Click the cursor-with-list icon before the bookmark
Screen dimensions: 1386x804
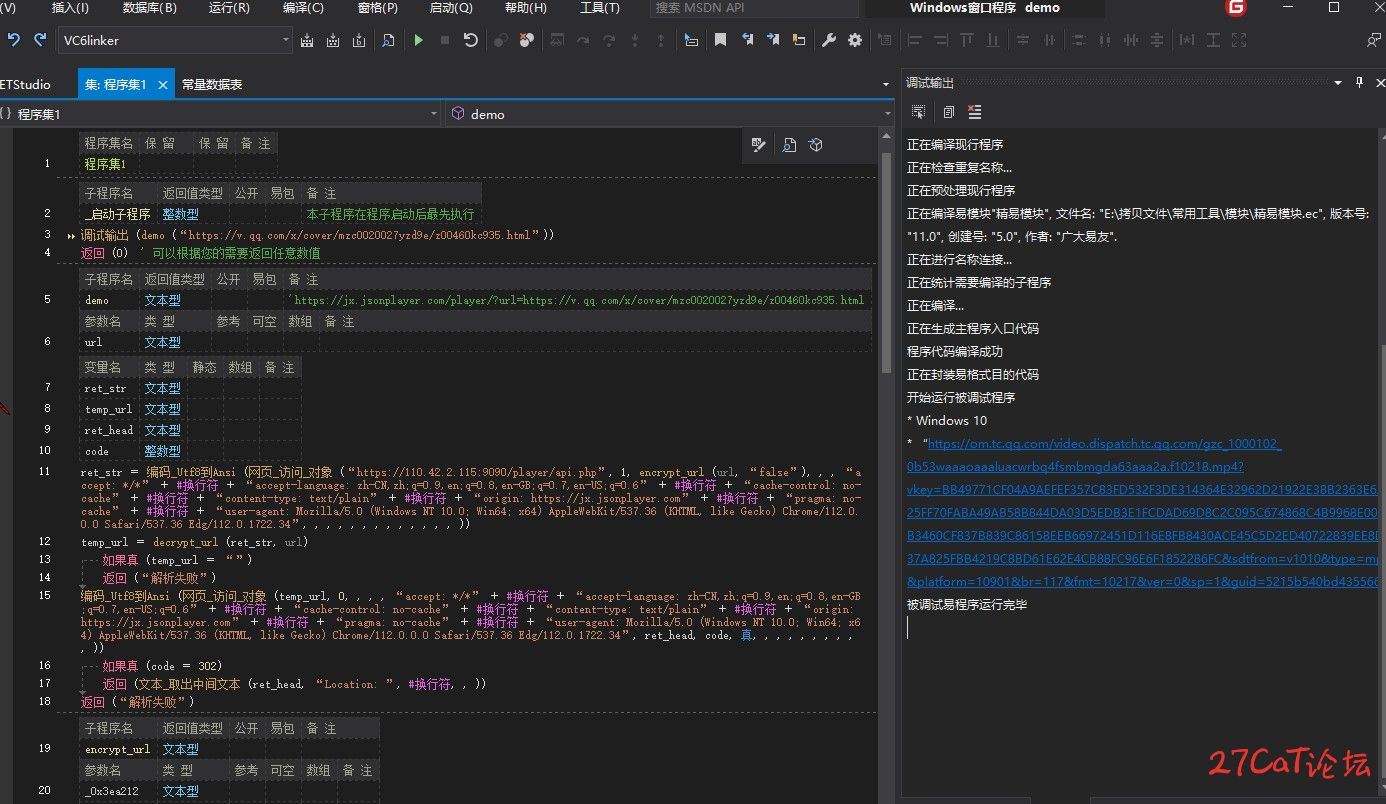click(691, 41)
